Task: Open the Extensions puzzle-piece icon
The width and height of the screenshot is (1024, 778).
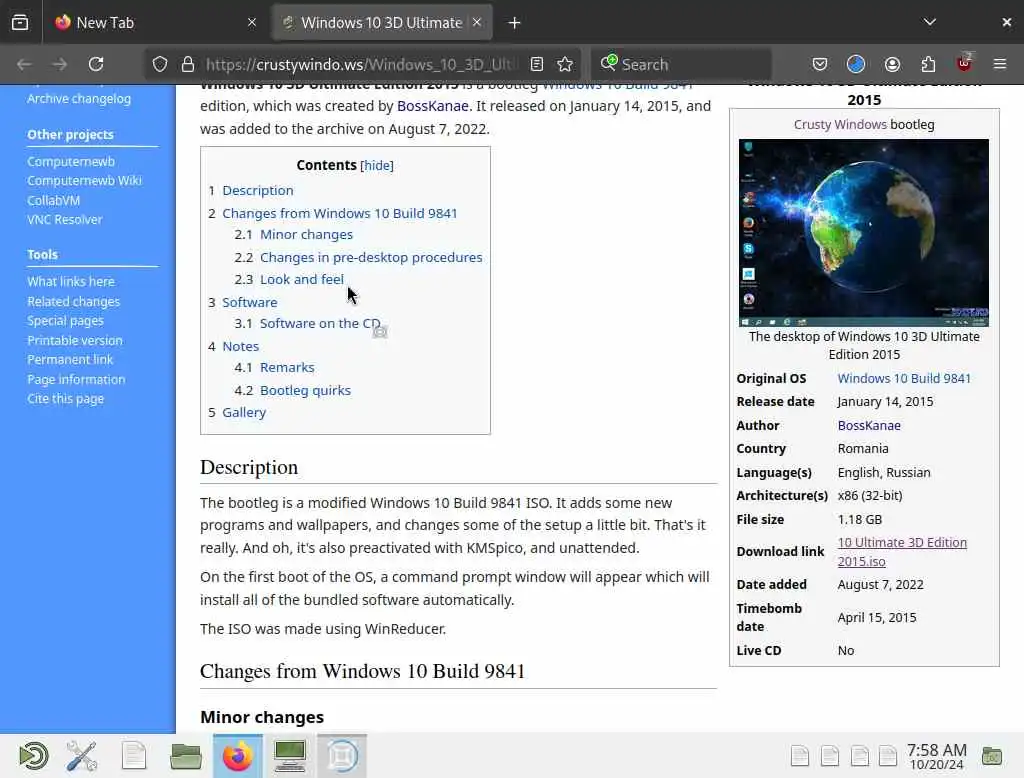Action: click(x=928, y=64)
